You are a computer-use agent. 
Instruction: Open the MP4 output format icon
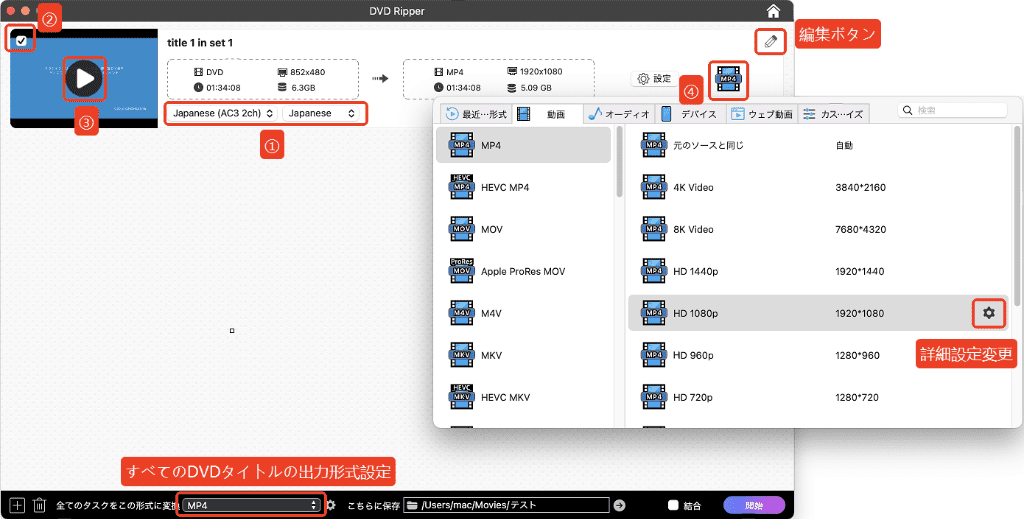click(728, 79)
